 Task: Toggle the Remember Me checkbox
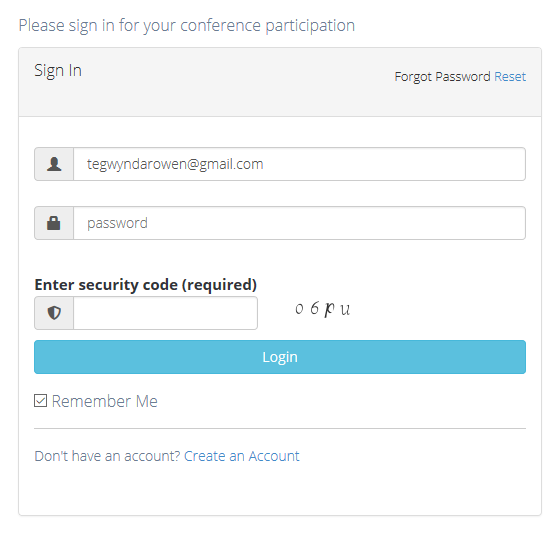click(41, 401)
